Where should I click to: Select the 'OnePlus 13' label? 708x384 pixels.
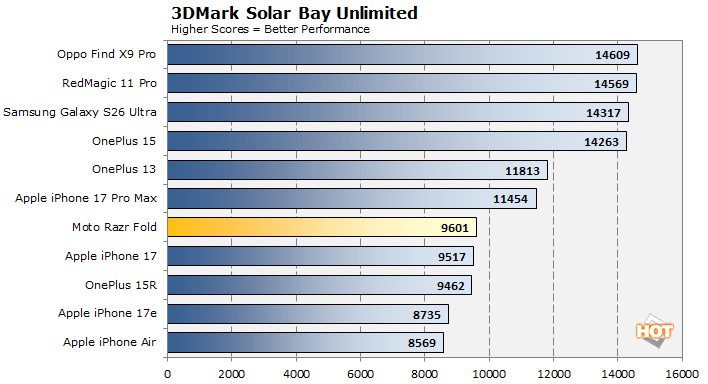tap(124, 169)
